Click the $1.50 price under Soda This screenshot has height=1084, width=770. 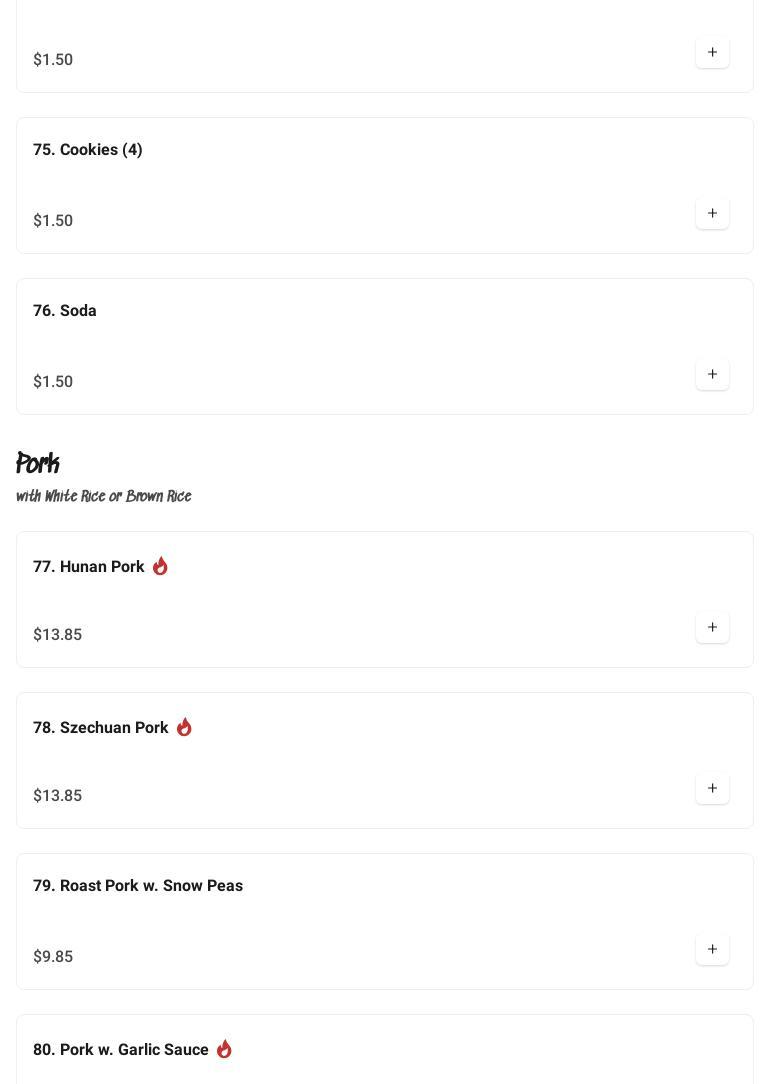(x=53, y=382)
